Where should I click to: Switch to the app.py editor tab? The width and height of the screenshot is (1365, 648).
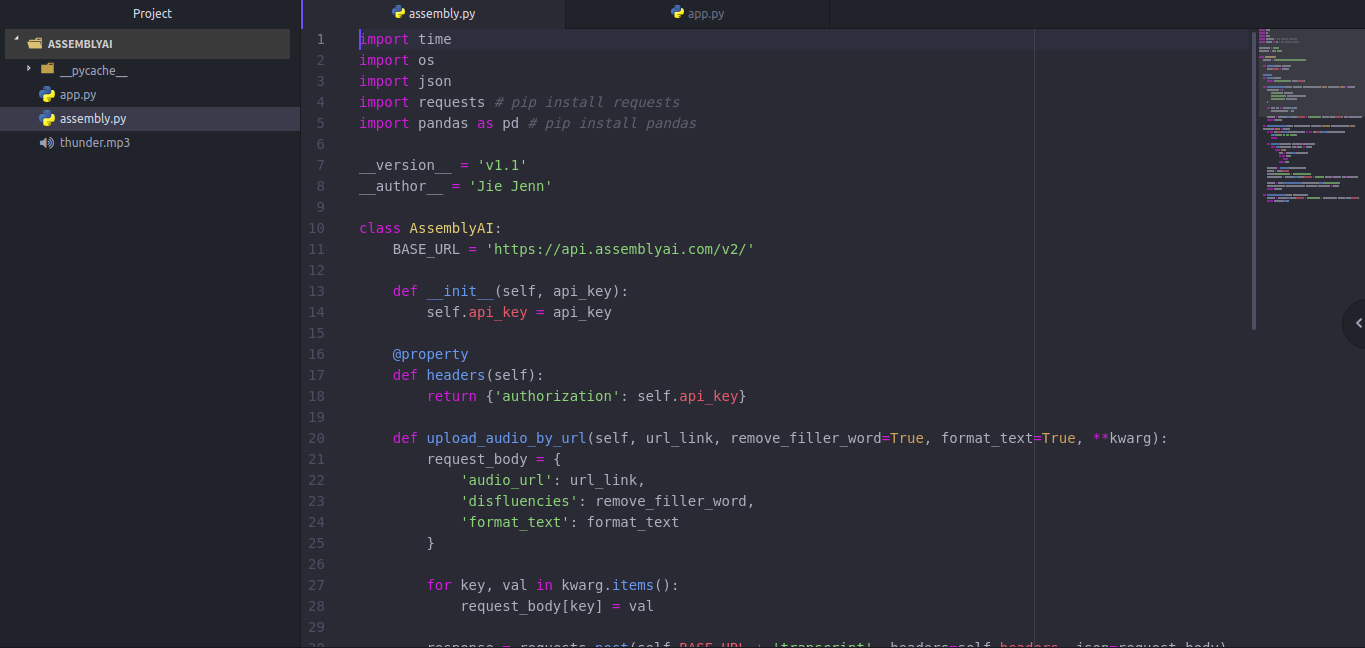[697, 14]
